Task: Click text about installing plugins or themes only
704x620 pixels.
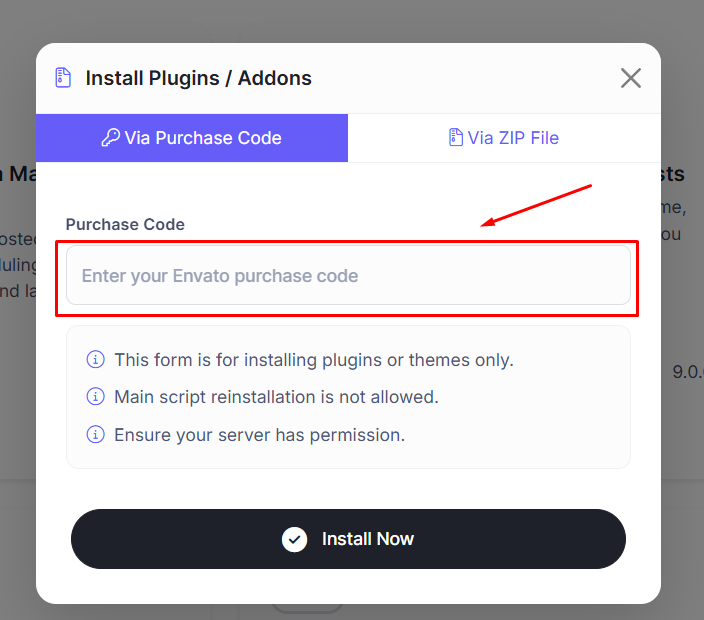Action: [x=314, y=360]
